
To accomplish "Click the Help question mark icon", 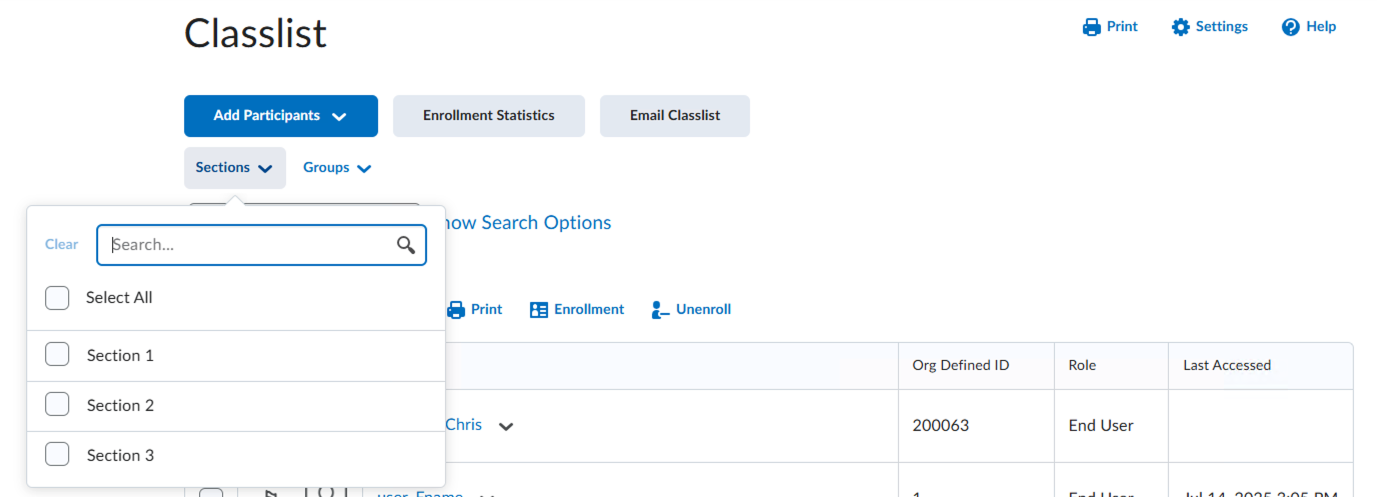I will tap(1291, 27).
